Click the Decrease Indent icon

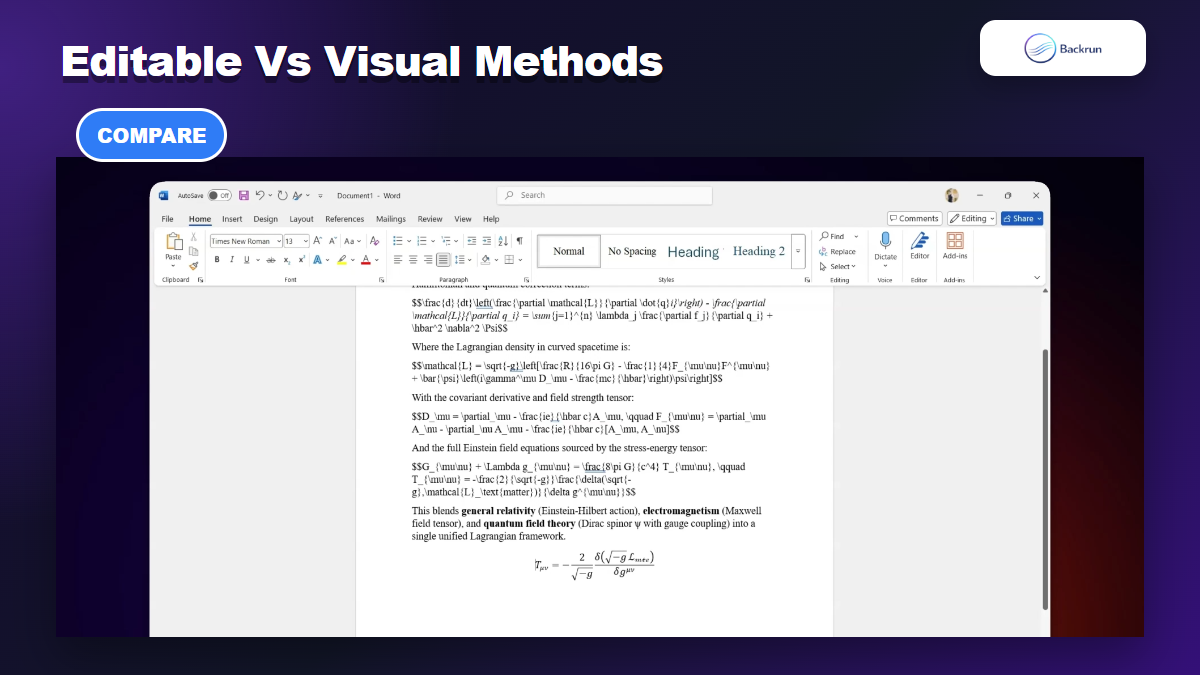pos(471,241)
